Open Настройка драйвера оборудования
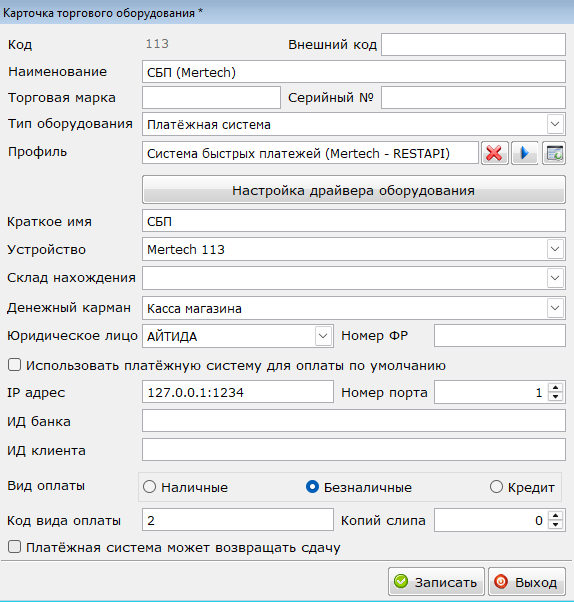 click(x=354, y=190)
